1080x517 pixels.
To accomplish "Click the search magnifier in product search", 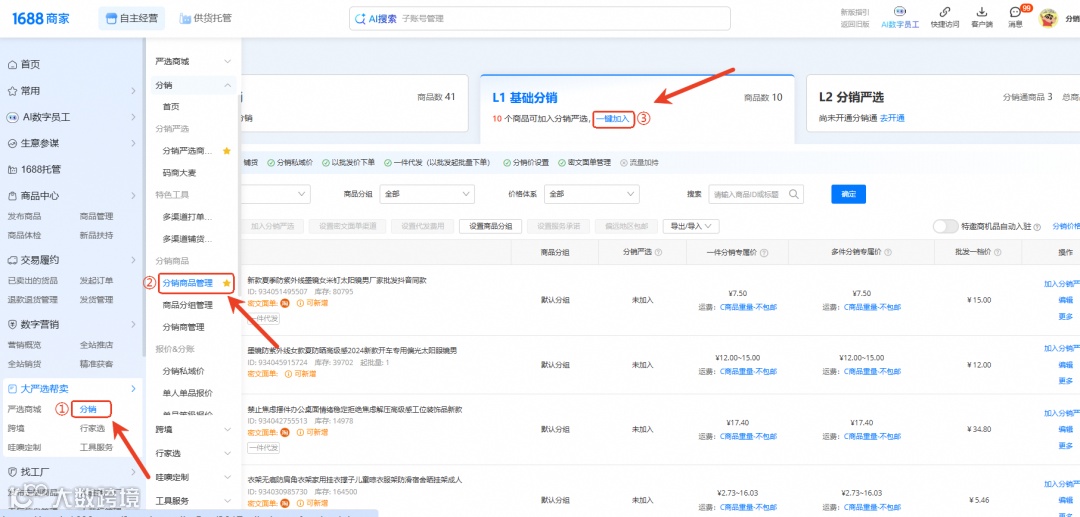I will tap(794, 194).
